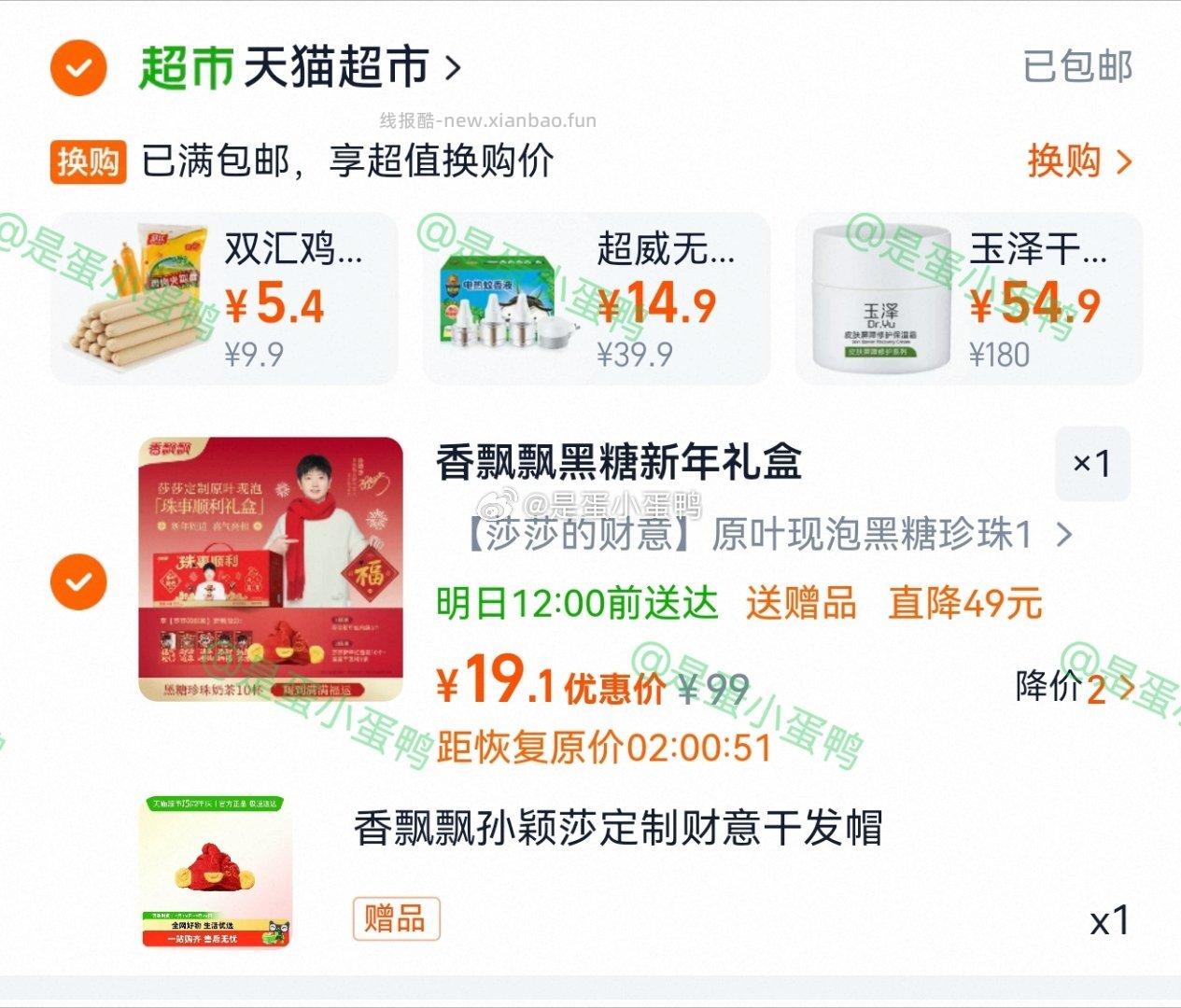Select the 超威 mosquito repellent thumbnail
Screen dimensions: 1181x1008
pyautogui.click(x=509, y=298)
